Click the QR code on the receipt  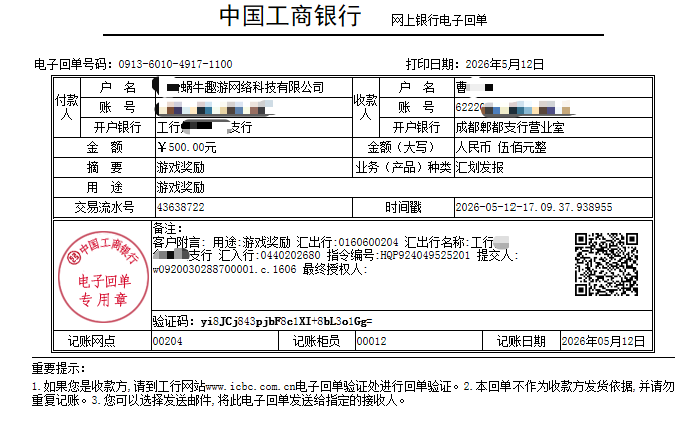click(x=606, y=264)
